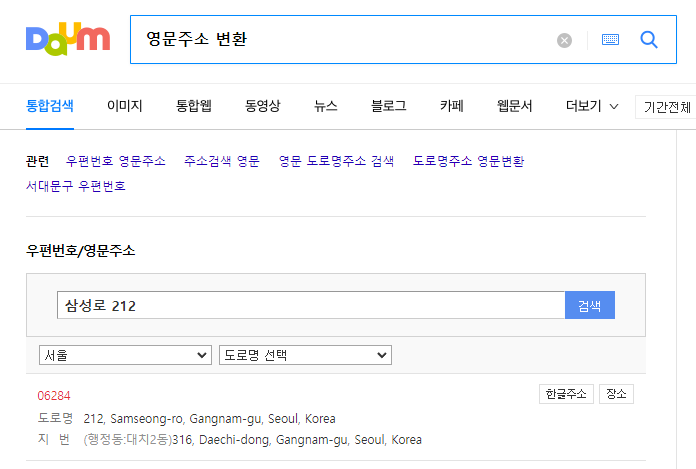Select the 웹문서 tab
Viewport: 696px width, 469px height.
click(x=514, y=106)
